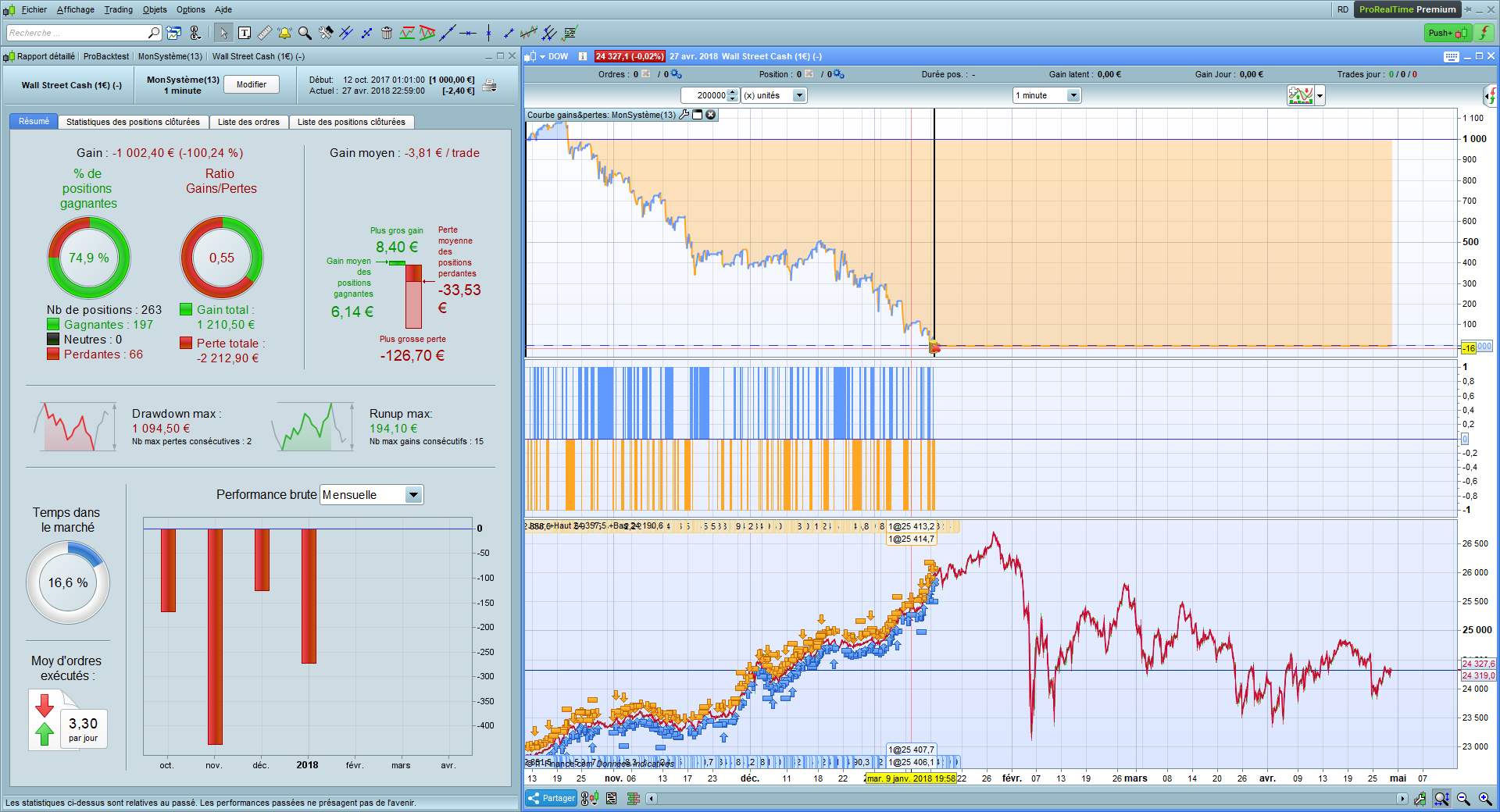This screenshot has width=1500, height=812.
Task: Open the Affichage menu
Action: click(75, 9)
